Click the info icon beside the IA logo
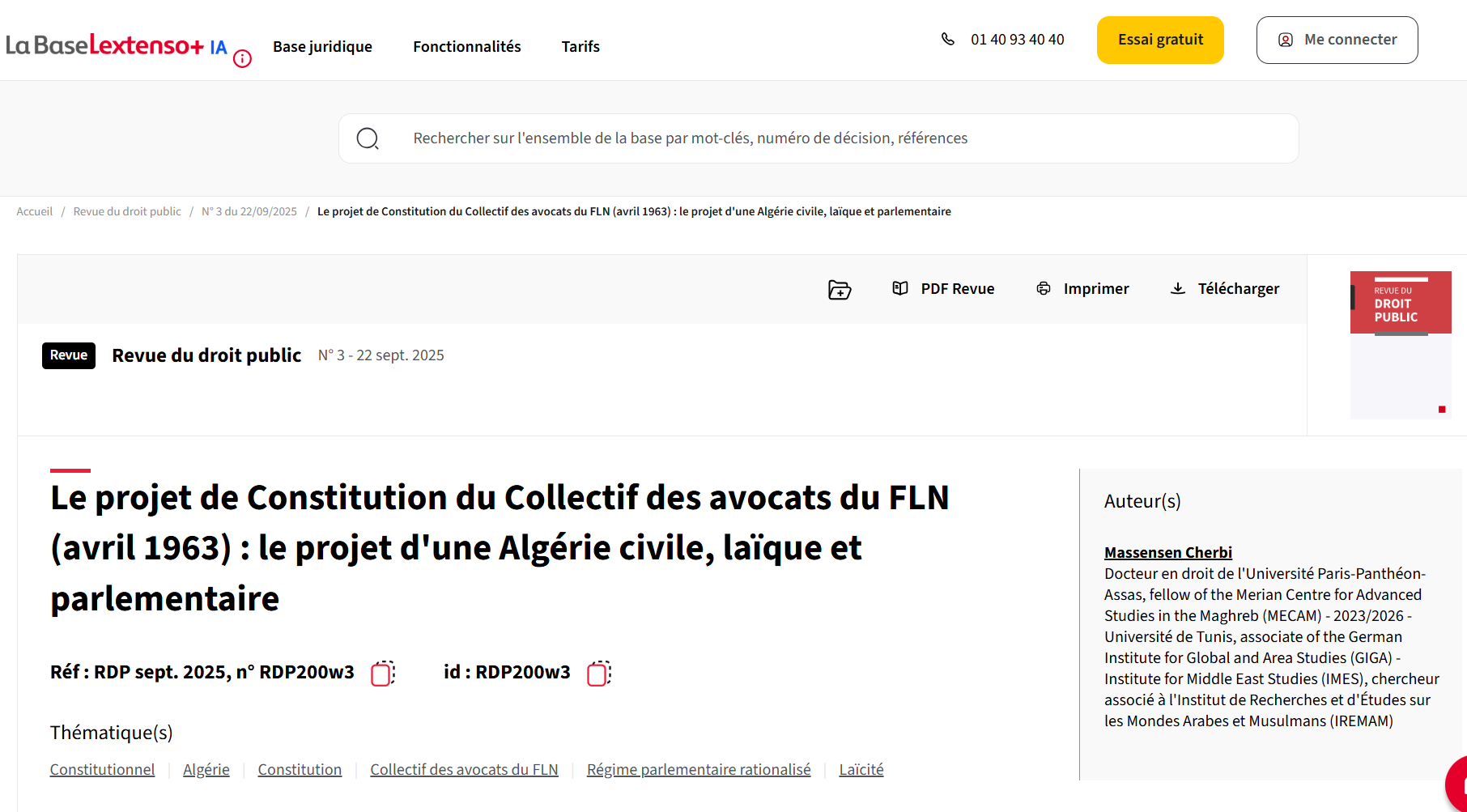Screen dimensions: 1467x812 click(242, 59)
